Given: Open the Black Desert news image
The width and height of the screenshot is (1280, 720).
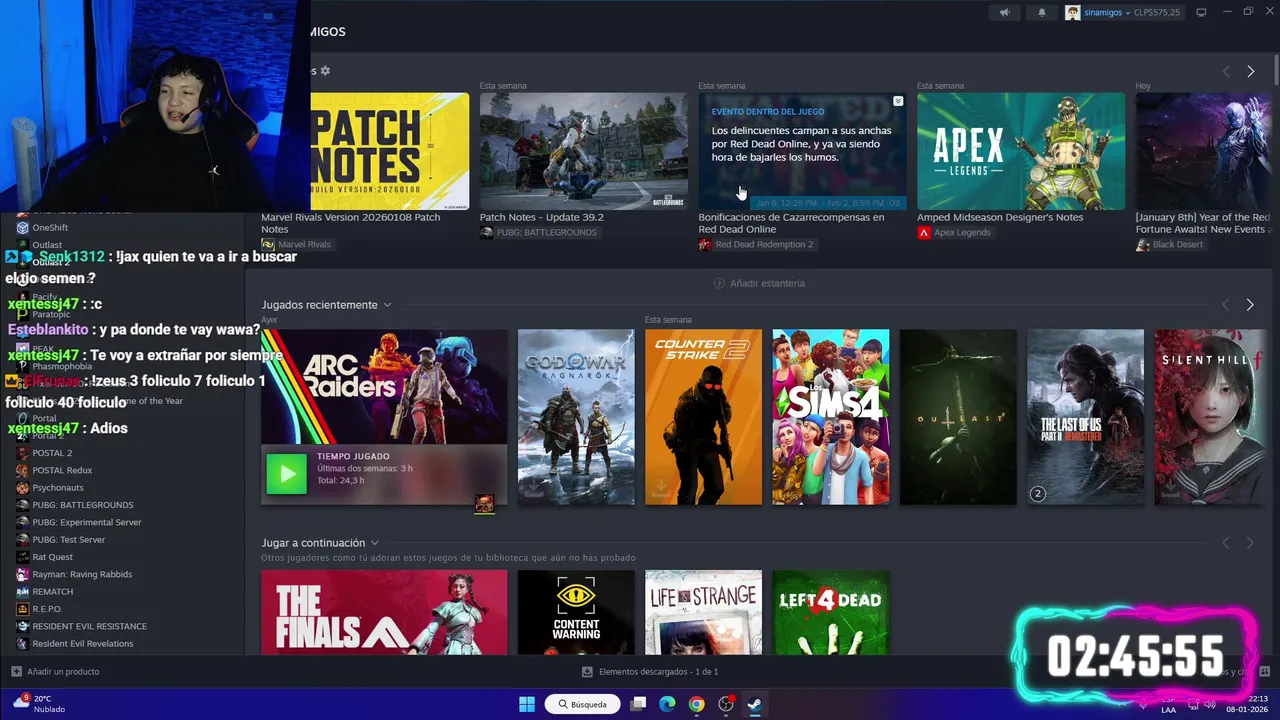Looking at the screenshot, I should (x=1203, y=151).
